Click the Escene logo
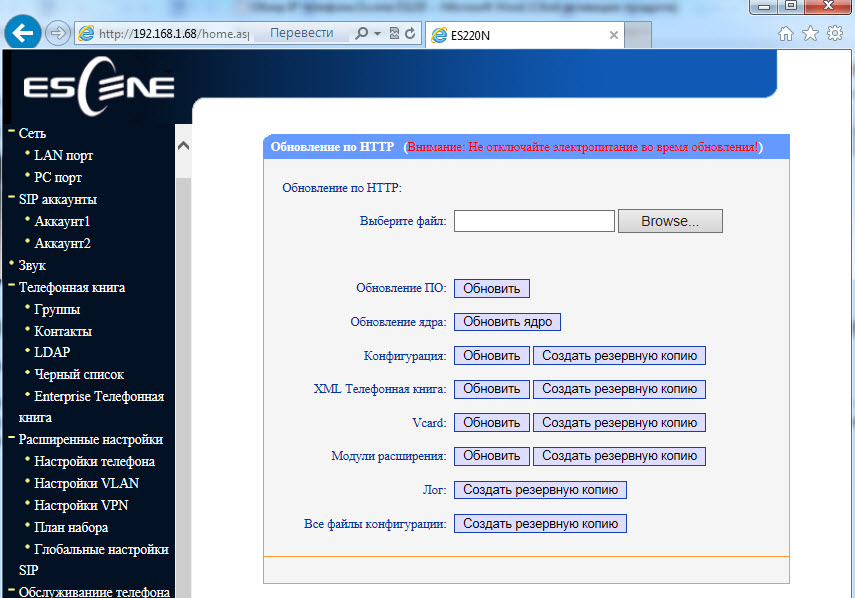This screenshot has width=855, height=598. tap(98, 87)
